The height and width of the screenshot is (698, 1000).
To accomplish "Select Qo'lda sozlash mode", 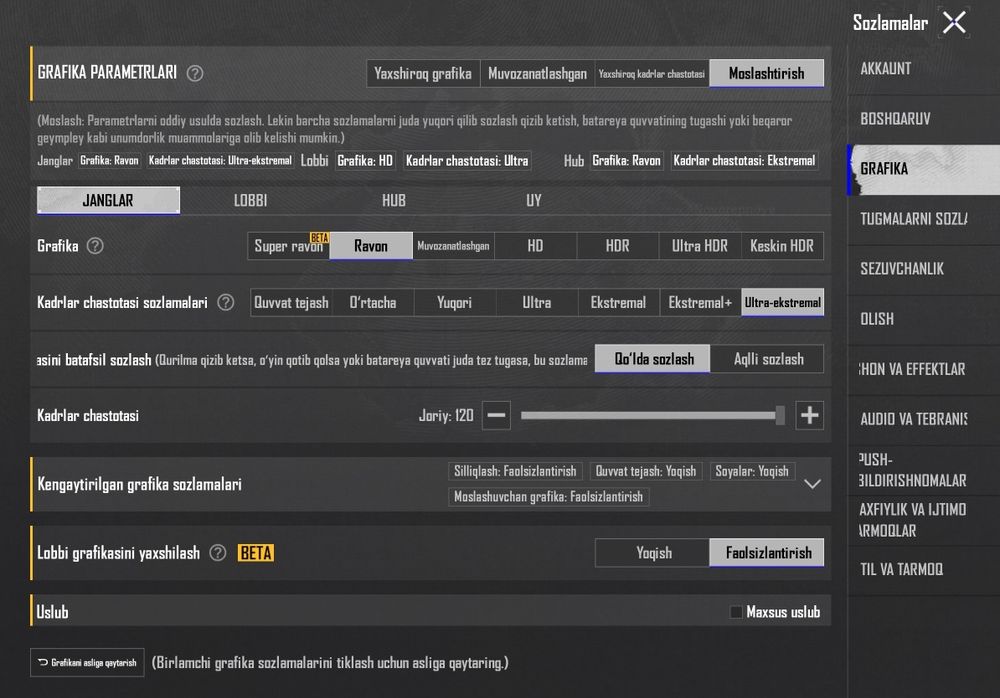I will coord(652,359).
